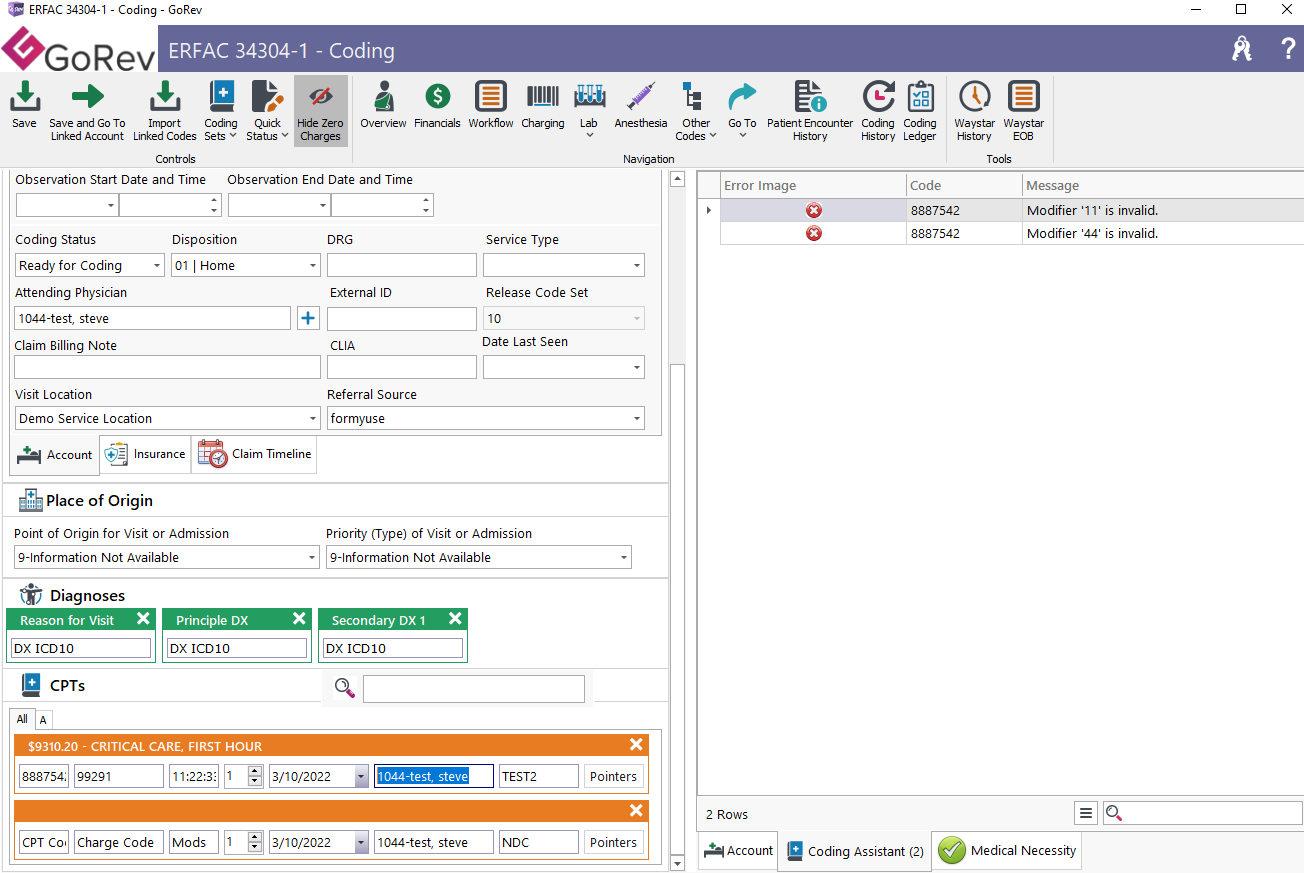Open Patient Encounter History
The height and width of the screenshot is (873, 1304).
(810, 111)
